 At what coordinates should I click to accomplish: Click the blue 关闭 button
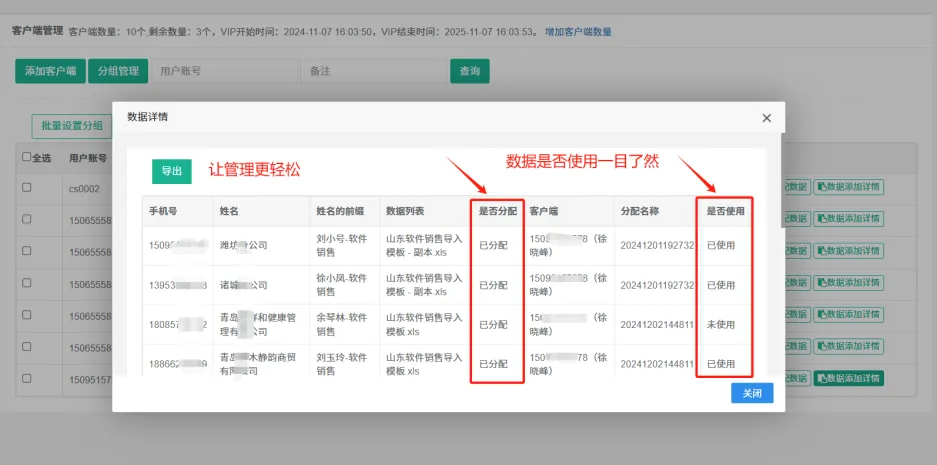point(752,393)
